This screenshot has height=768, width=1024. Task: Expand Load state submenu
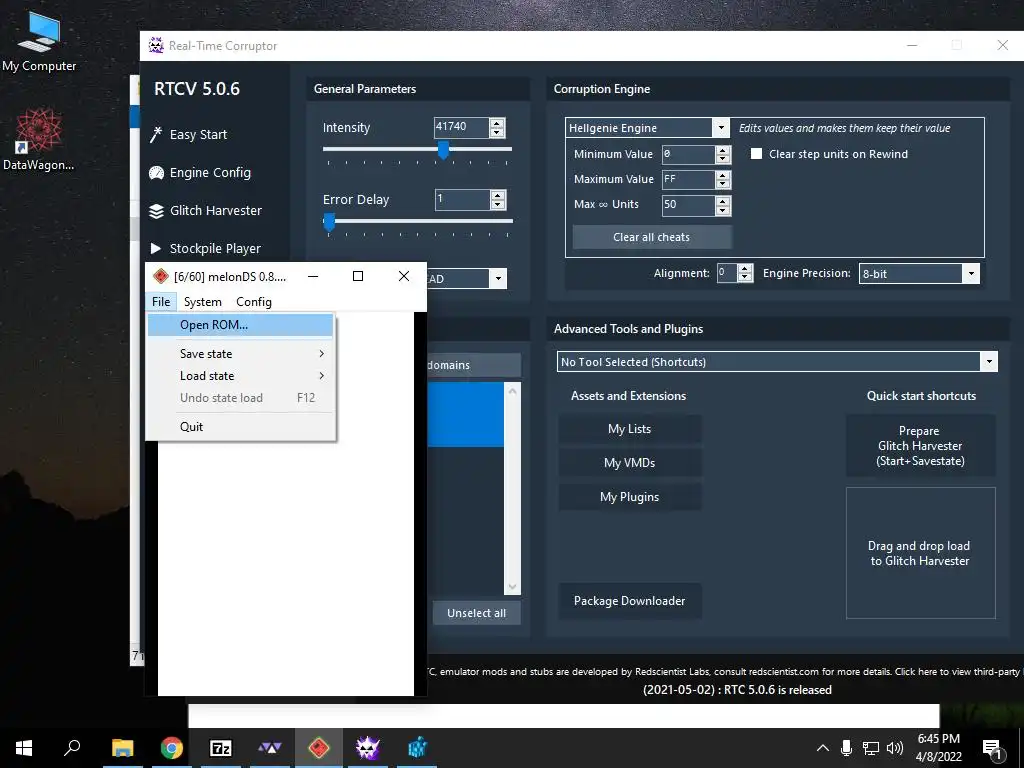tap(241, 376)
